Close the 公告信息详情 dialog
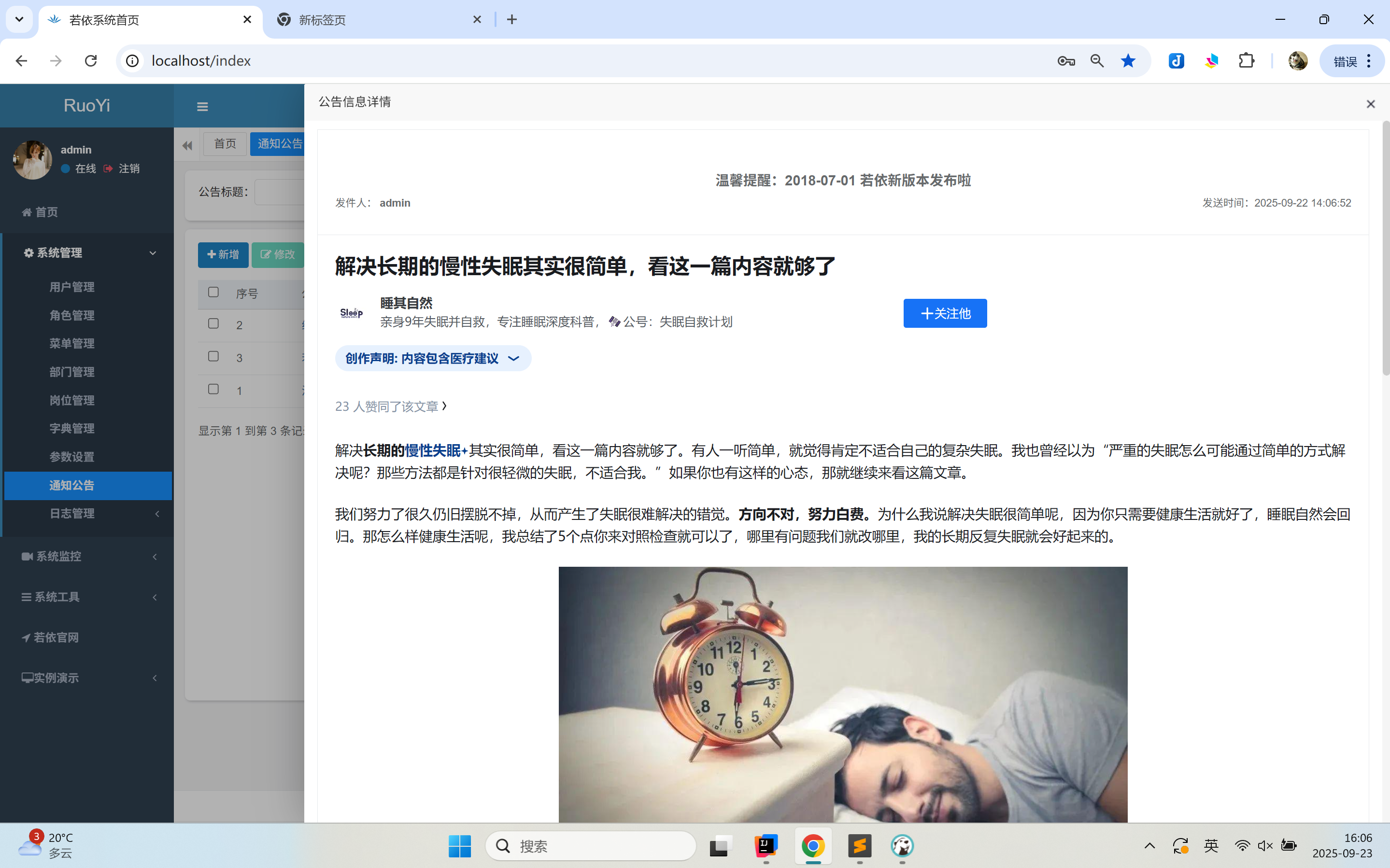 click(x=1371, y=104)
